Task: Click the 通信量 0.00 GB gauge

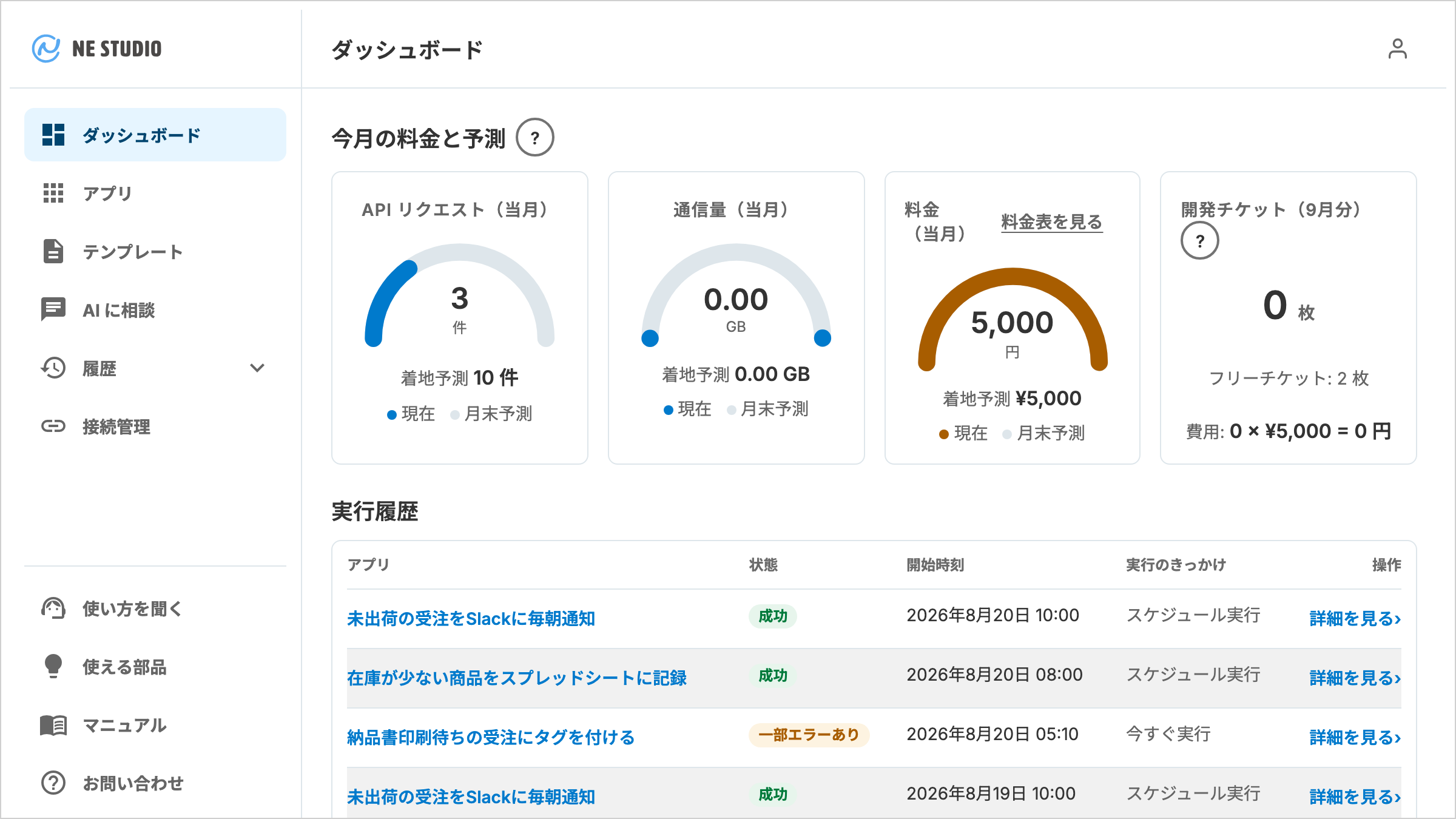Action: point(736,295)
